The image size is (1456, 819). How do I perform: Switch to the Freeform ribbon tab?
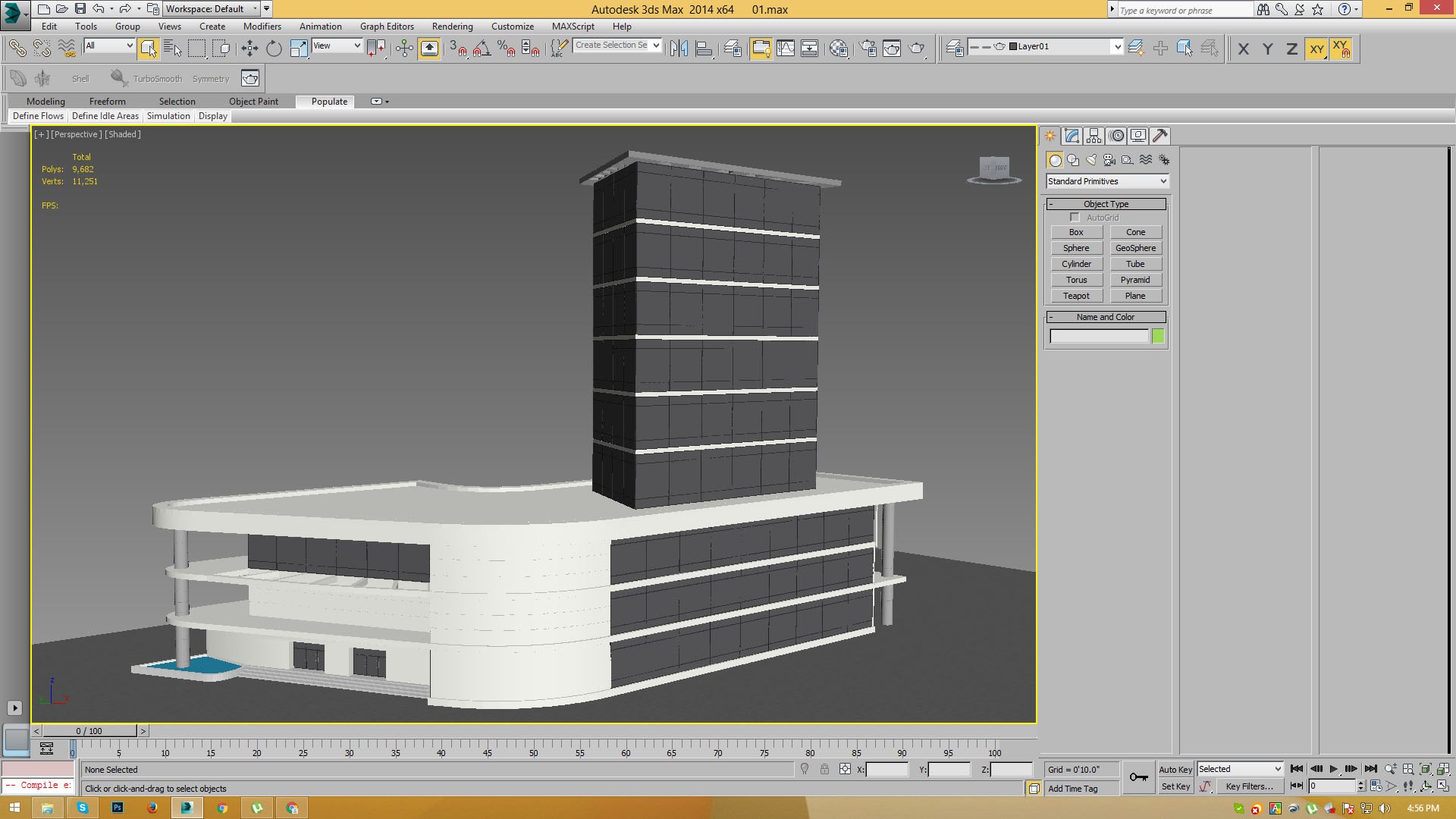107,102
